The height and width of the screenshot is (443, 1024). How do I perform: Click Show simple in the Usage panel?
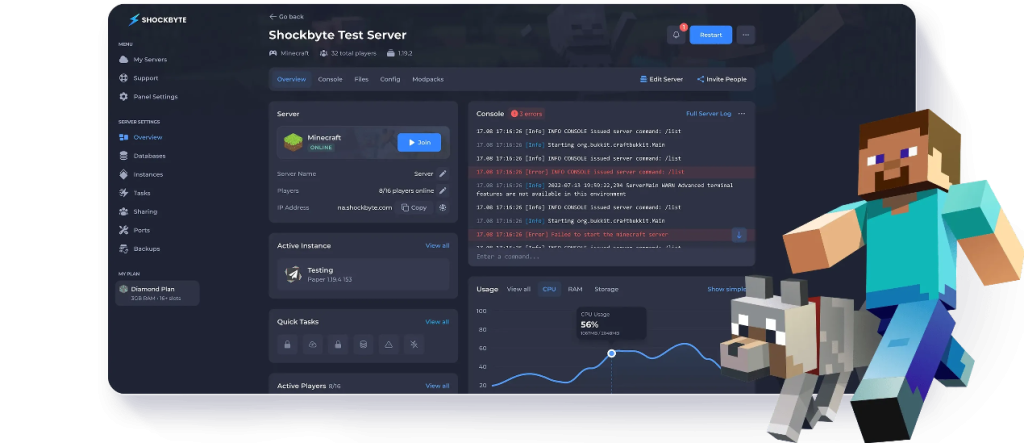[727, 289]
